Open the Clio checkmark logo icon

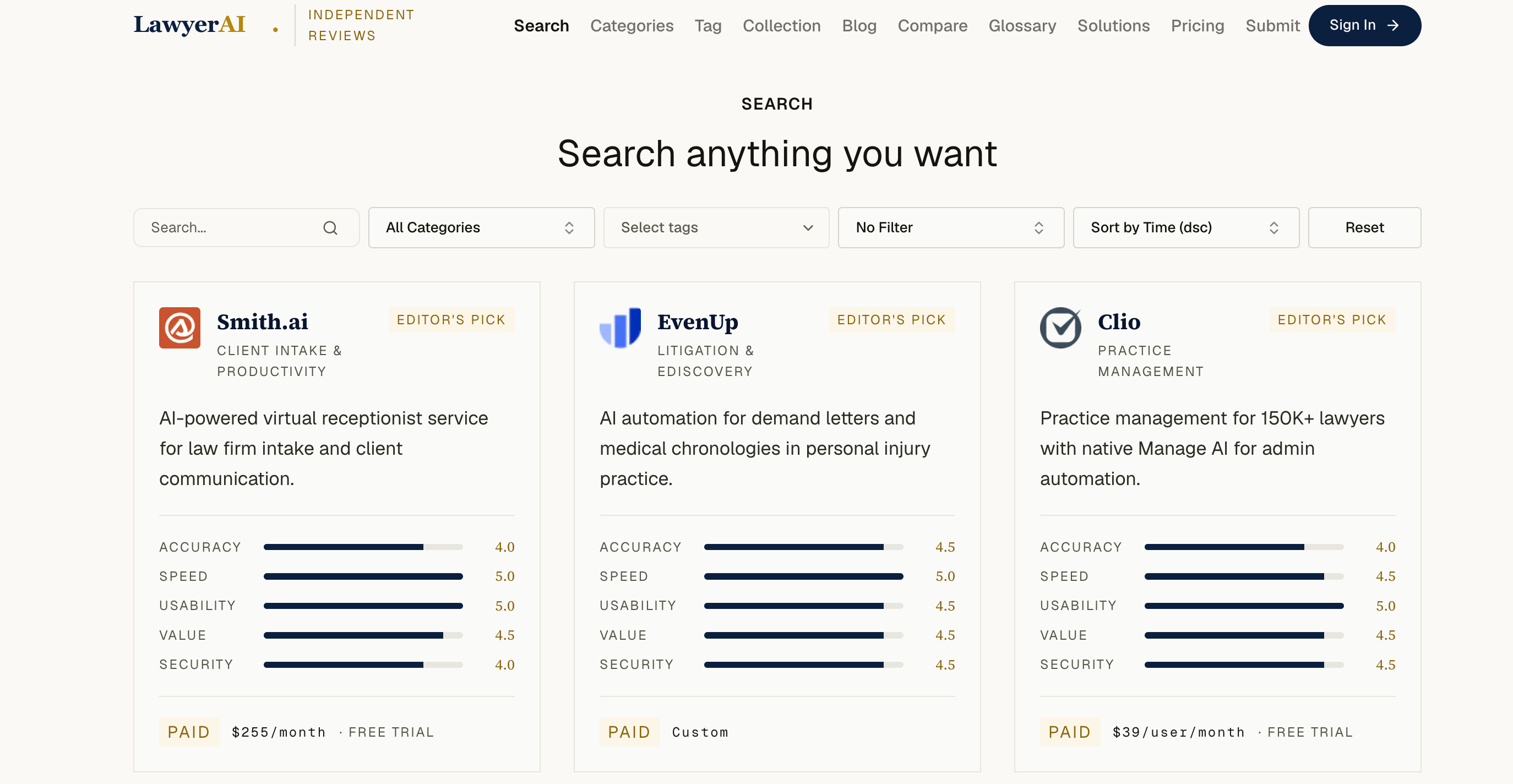tap(1061, 328)
